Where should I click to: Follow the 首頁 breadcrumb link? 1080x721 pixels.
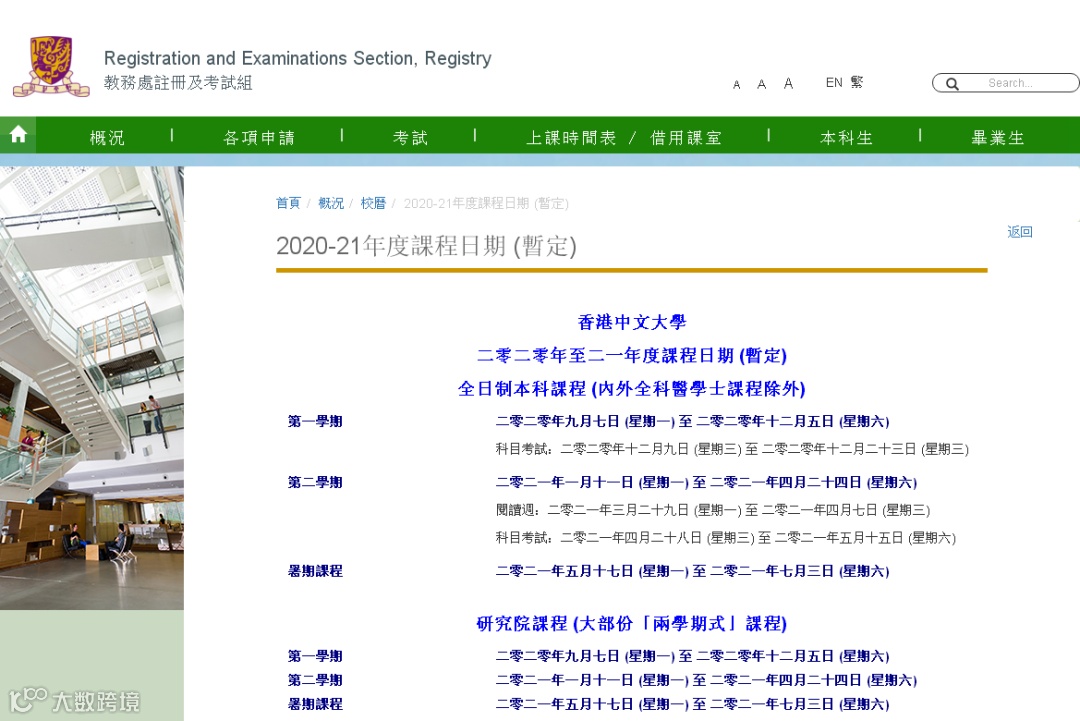pos(288,203)
